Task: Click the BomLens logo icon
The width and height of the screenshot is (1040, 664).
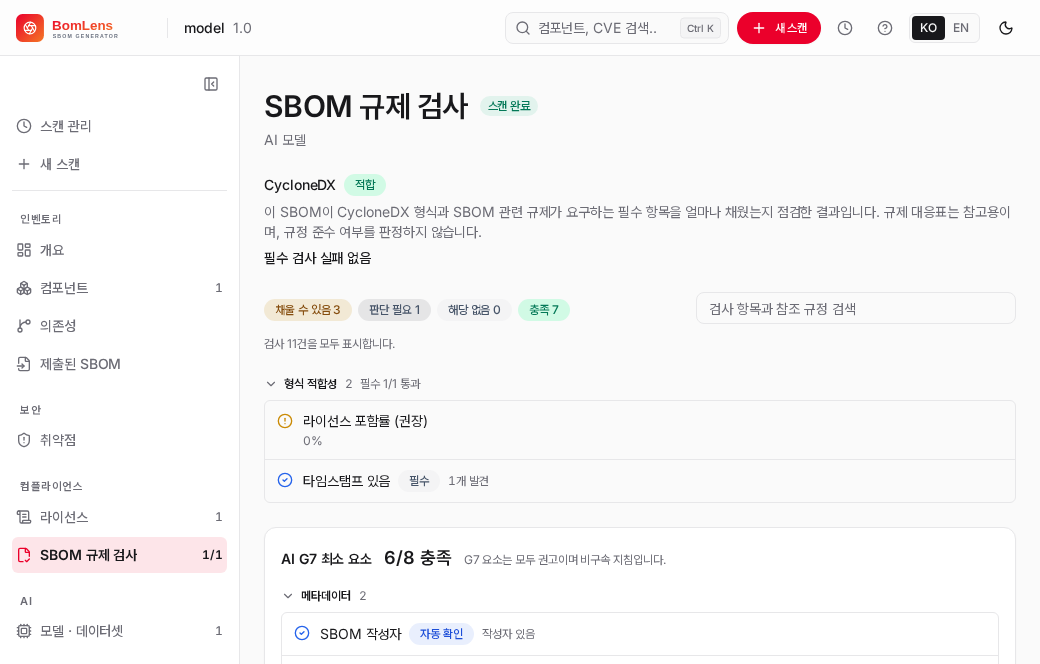Action: coord(30,28)
